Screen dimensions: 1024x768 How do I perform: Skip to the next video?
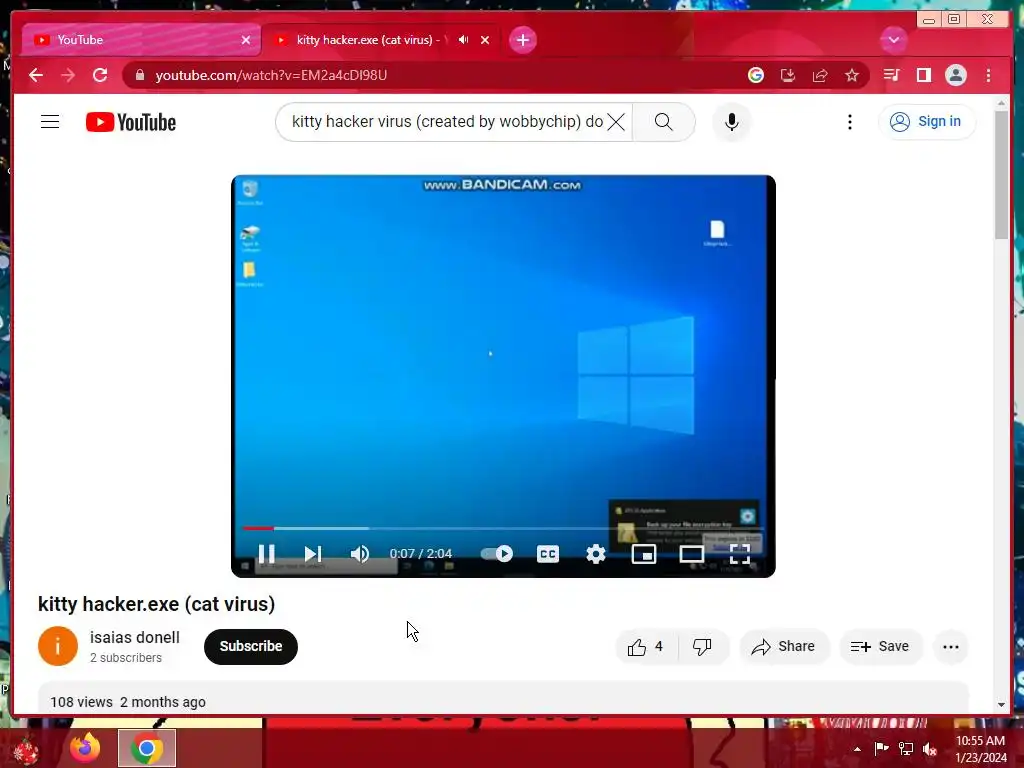point(313,554)
